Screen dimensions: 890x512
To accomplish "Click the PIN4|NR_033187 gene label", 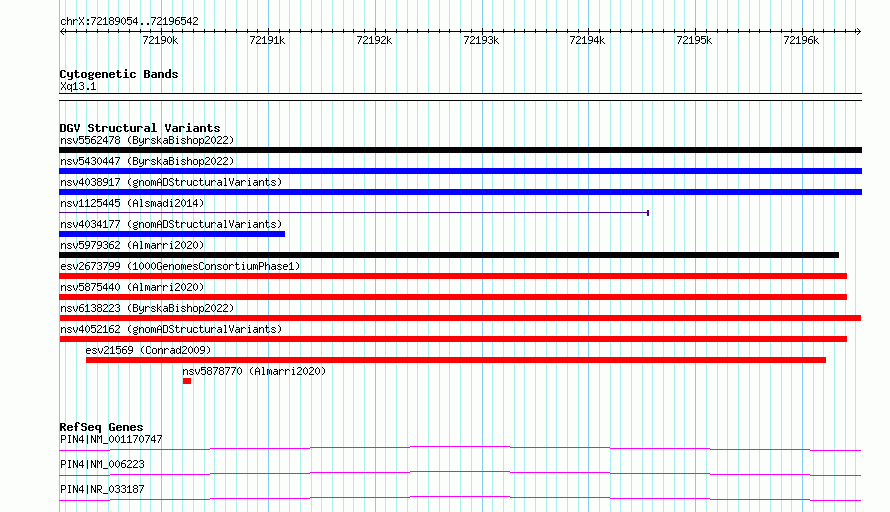I will coord(102,489).
